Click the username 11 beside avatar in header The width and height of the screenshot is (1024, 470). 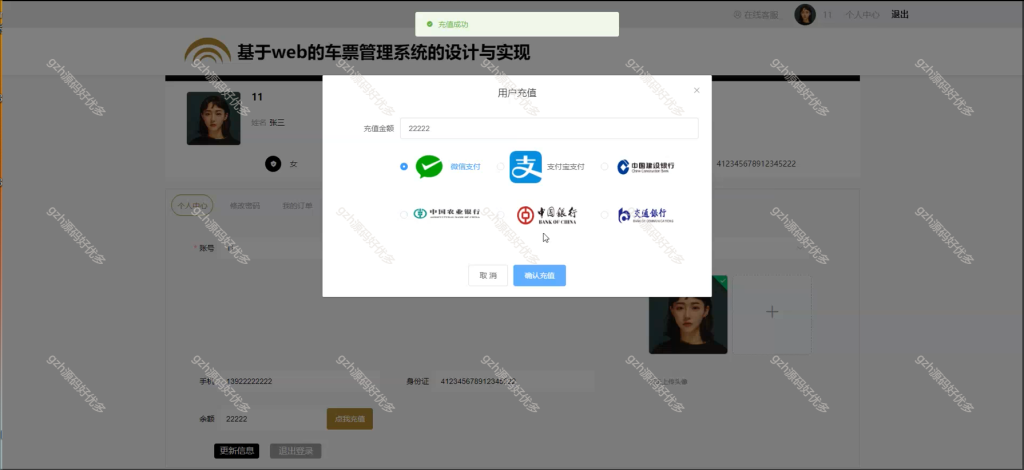(x=827, y=15)
